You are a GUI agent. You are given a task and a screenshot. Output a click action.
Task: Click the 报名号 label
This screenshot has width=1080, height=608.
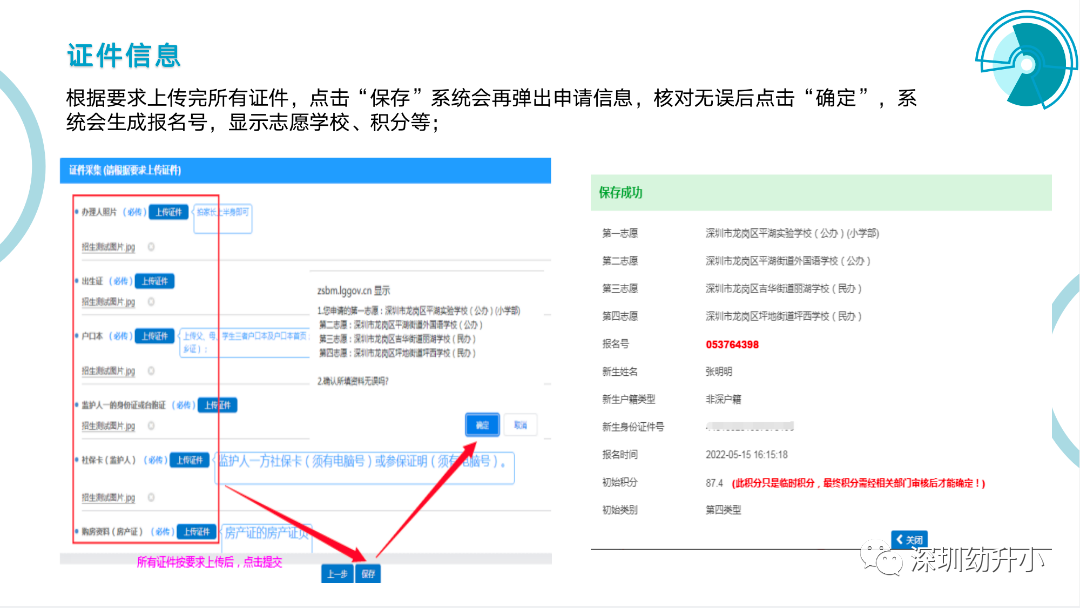pos(616,344)
